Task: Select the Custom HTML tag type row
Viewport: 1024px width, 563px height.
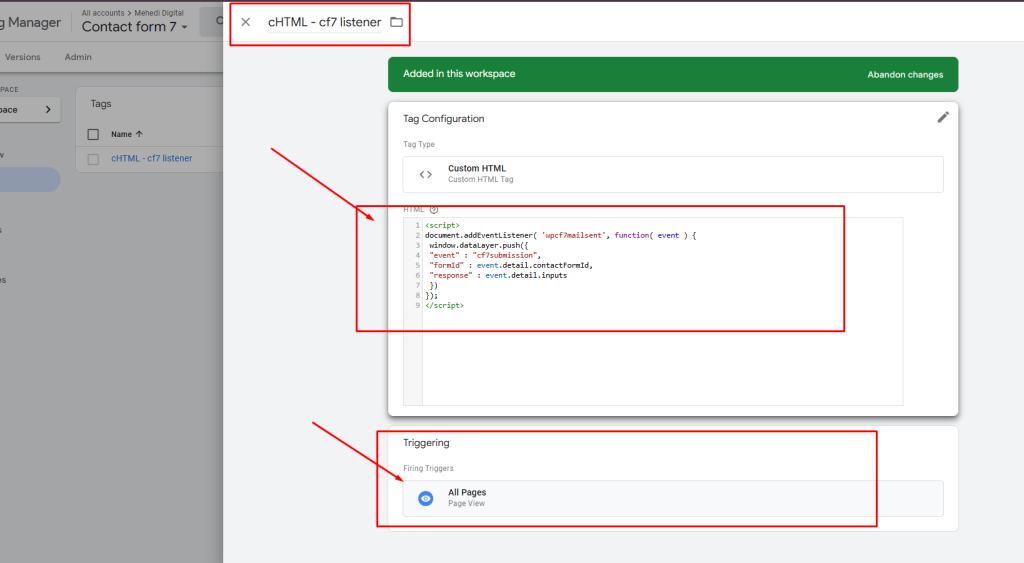Action: pyautogui.click(x=673, y=174)
